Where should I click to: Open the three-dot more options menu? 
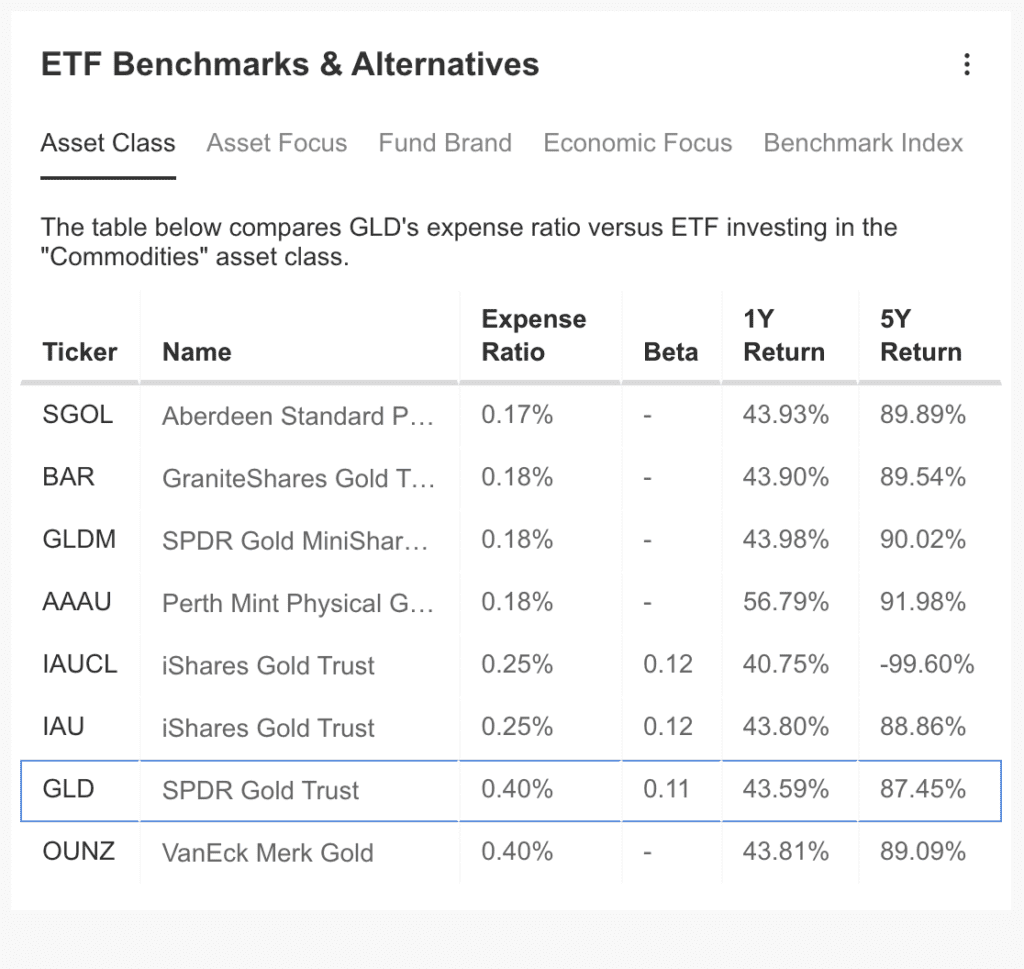click(966, 65)
